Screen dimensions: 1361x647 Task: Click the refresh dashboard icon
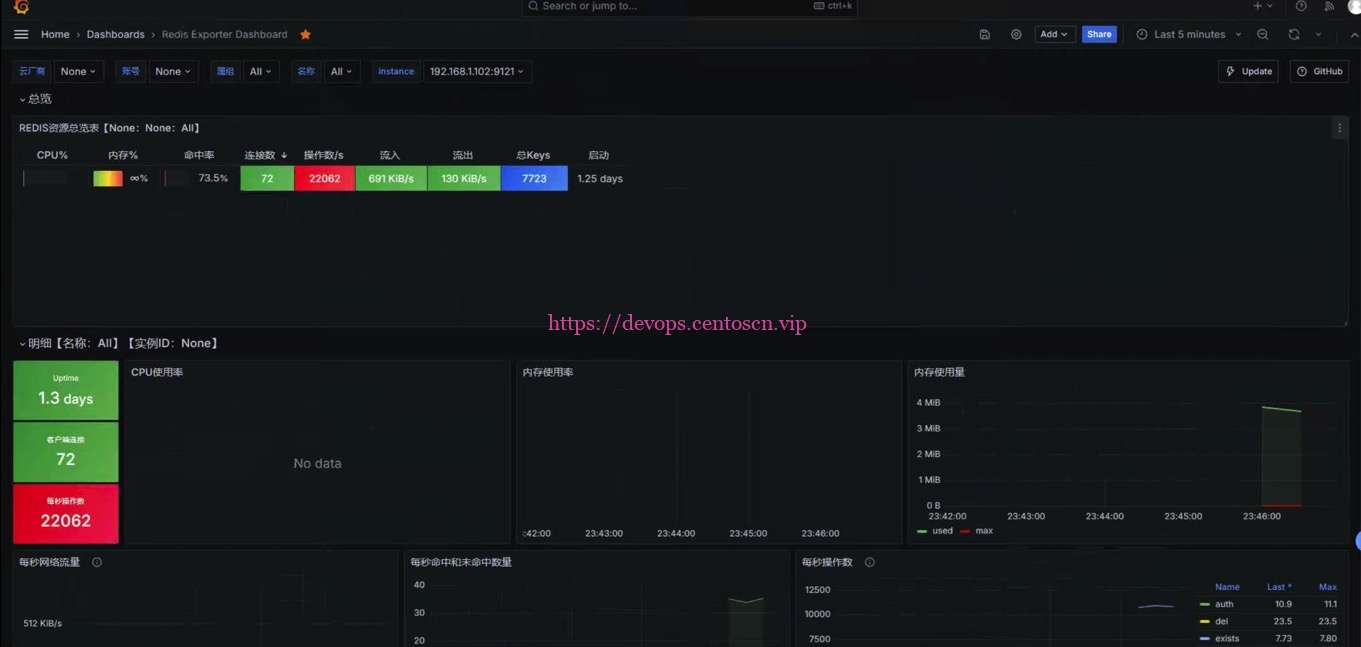(x=1293, y=33)
